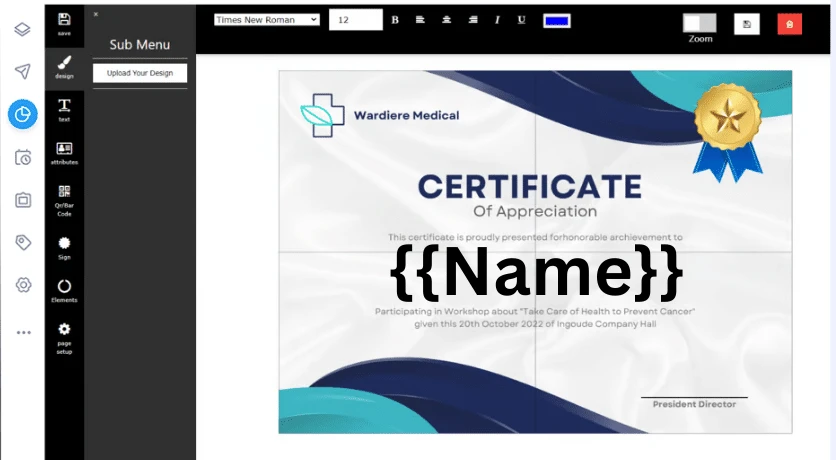Open the price tag icon
Image resolution: width=836 pixels, height=460 pixels.
(22, 243)
